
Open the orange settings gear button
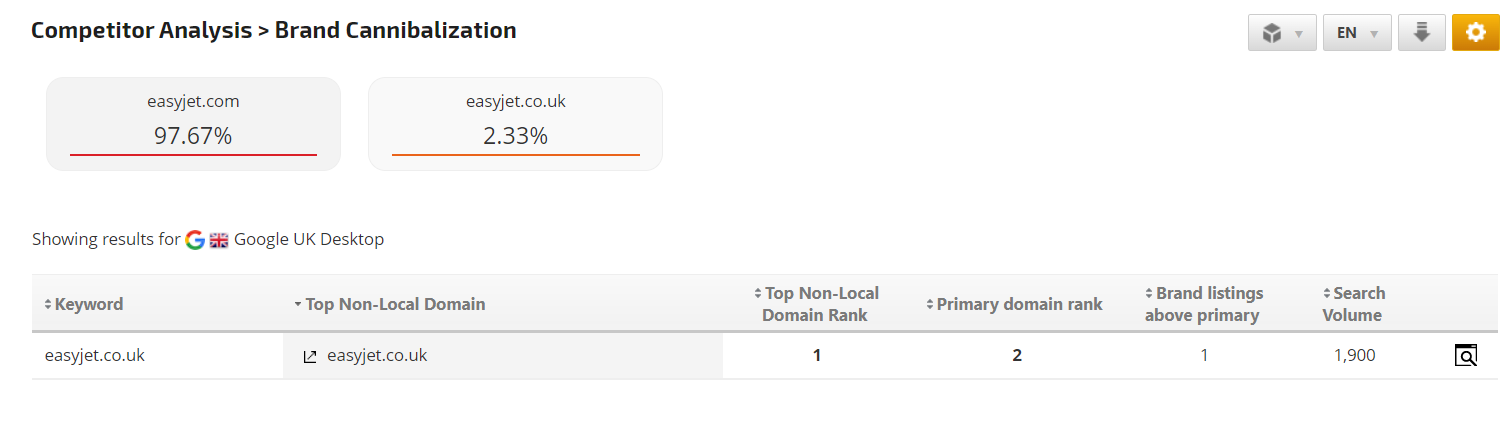[1475, 33]
